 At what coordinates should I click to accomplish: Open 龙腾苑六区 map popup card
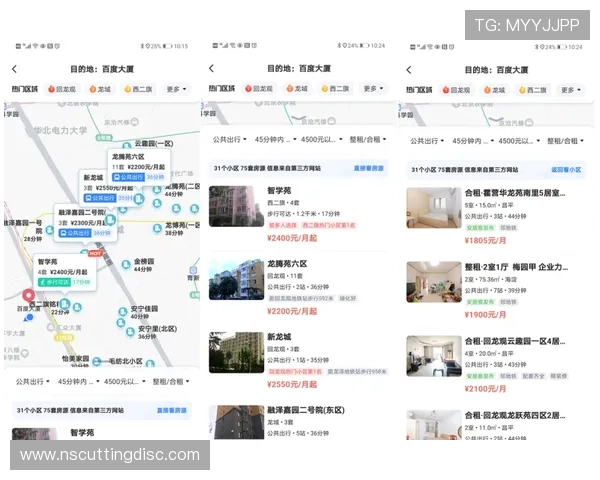pyautogui.click(x=139, y=167)
